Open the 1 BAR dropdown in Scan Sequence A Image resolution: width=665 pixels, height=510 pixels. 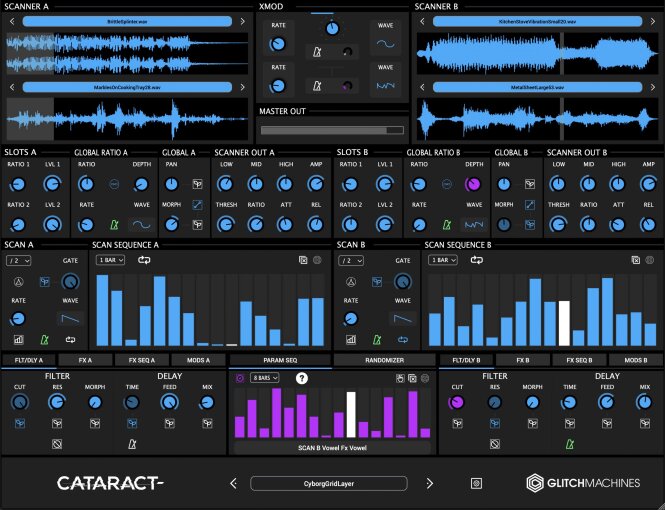tap(110, 260)
